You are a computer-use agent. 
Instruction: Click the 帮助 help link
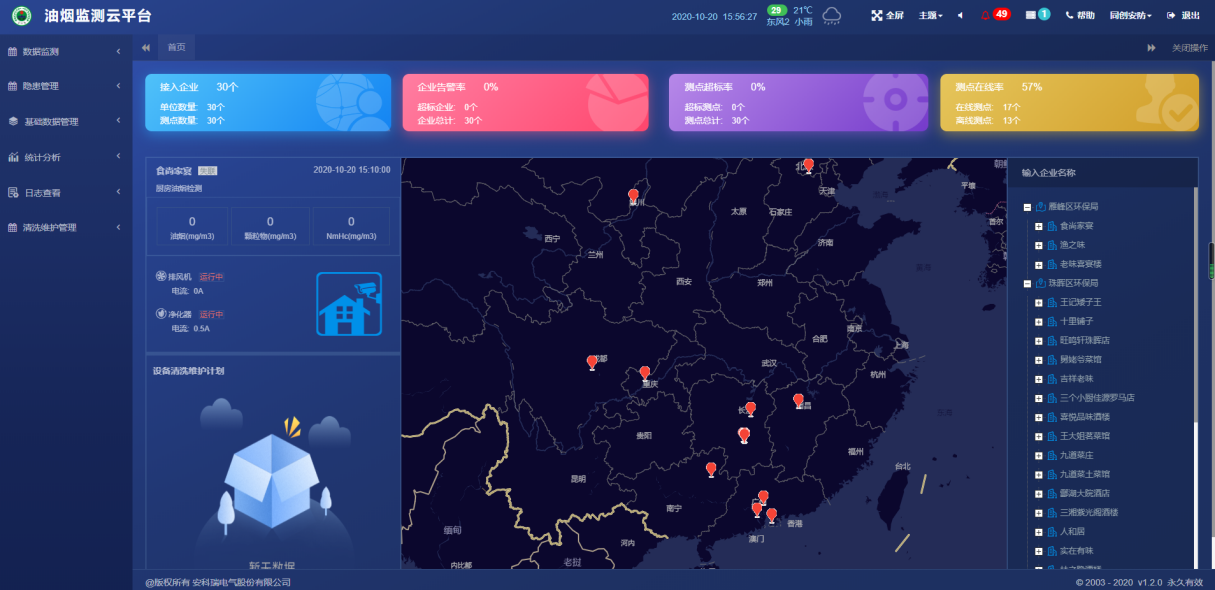coord(1080,15)
